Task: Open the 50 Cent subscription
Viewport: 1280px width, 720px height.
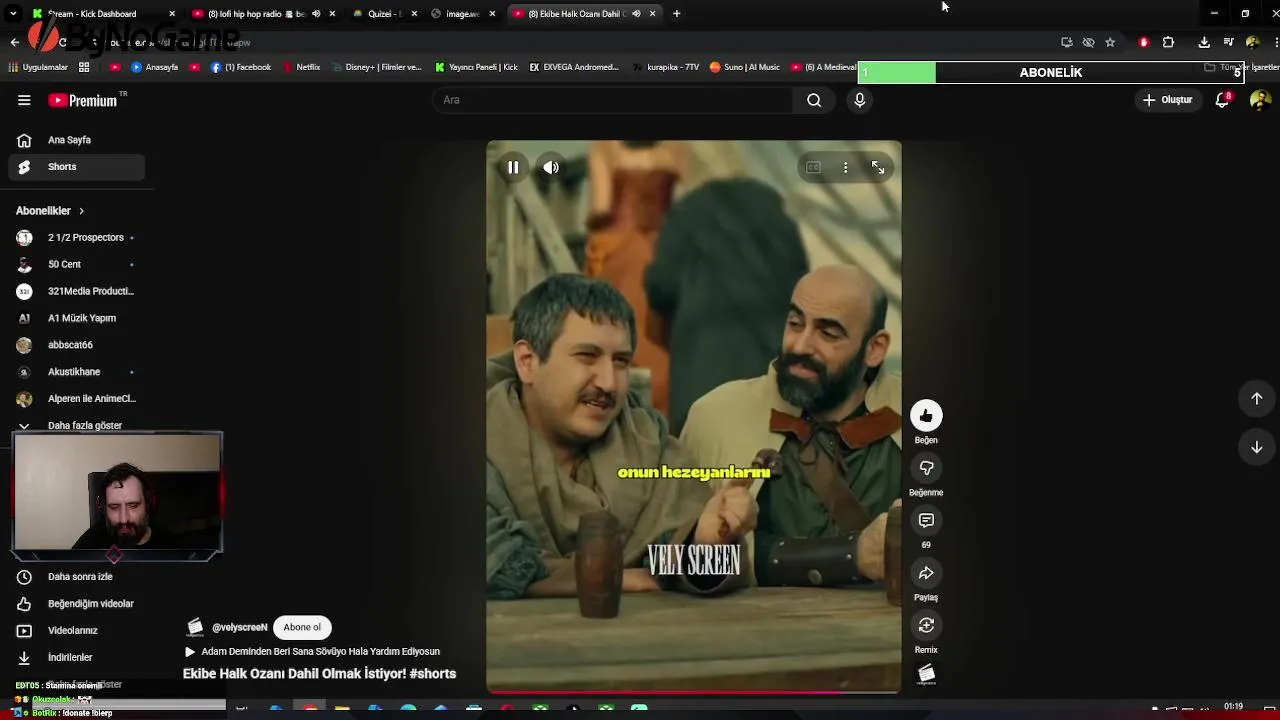Action: click(x=76, y=265)
